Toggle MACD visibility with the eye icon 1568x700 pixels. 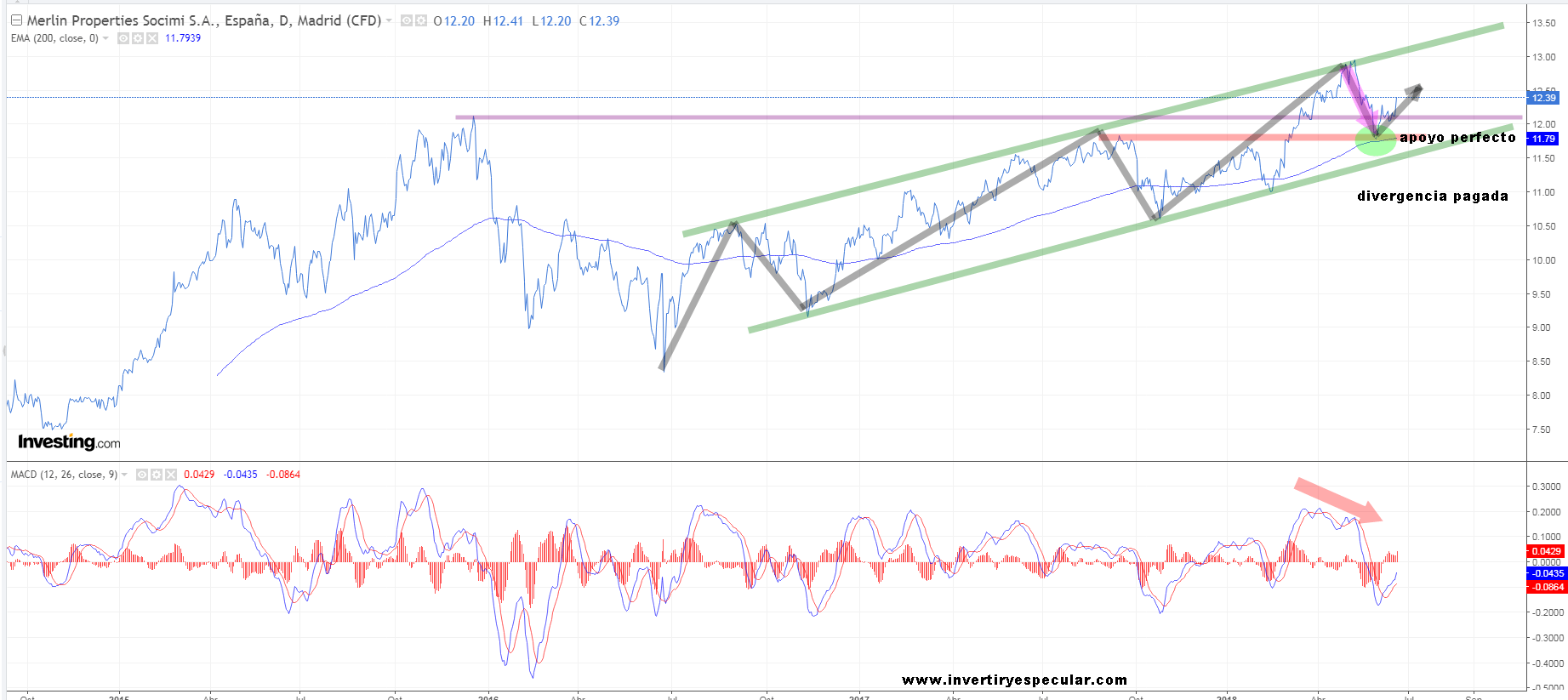142,475
